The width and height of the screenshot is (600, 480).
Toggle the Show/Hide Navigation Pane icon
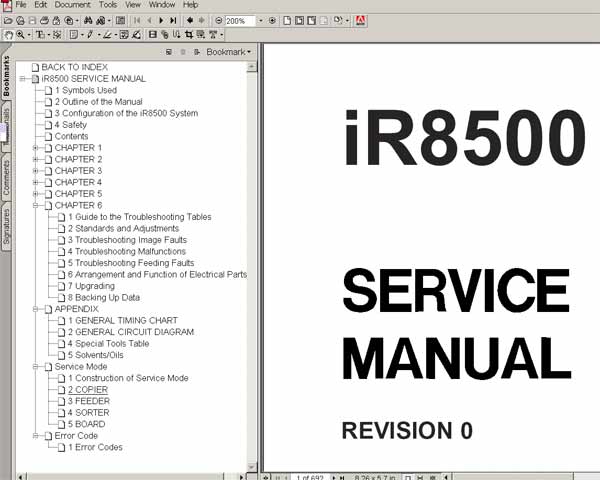pos(120,20)
